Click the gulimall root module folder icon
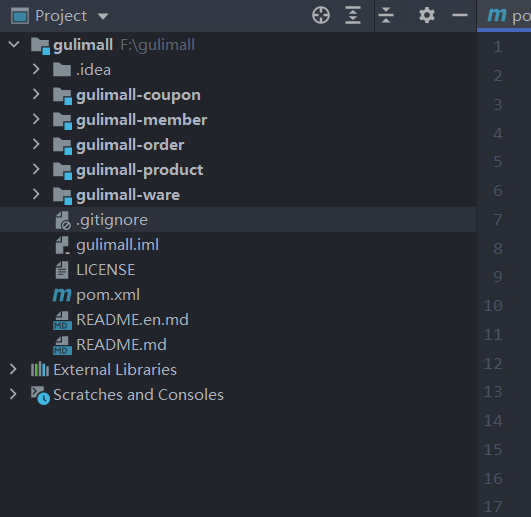This screenshot has height=517, width=531. click(x=40, y=46)
